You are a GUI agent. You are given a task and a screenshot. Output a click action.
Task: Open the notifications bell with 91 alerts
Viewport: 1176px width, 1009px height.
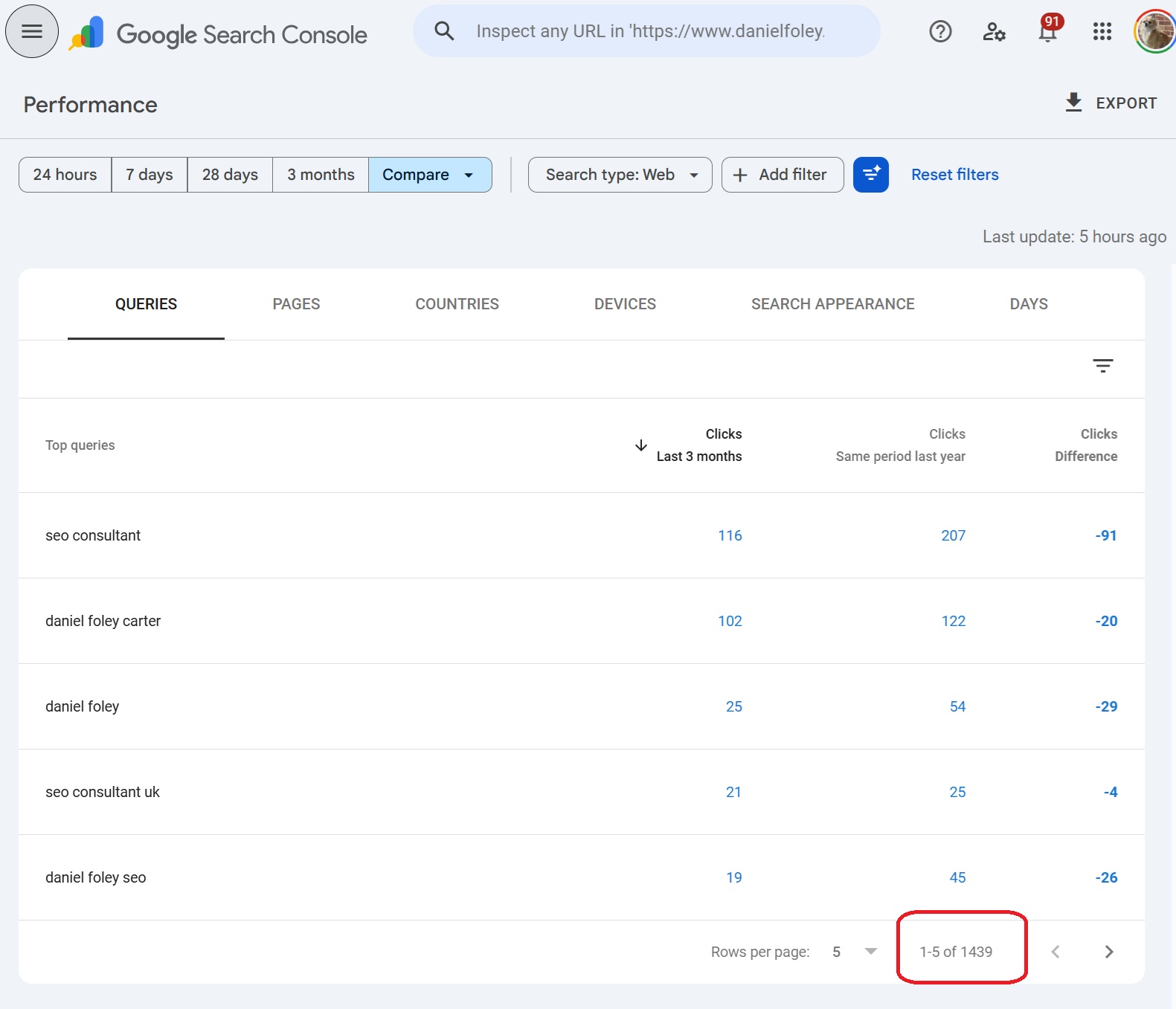click(1049, 30)
